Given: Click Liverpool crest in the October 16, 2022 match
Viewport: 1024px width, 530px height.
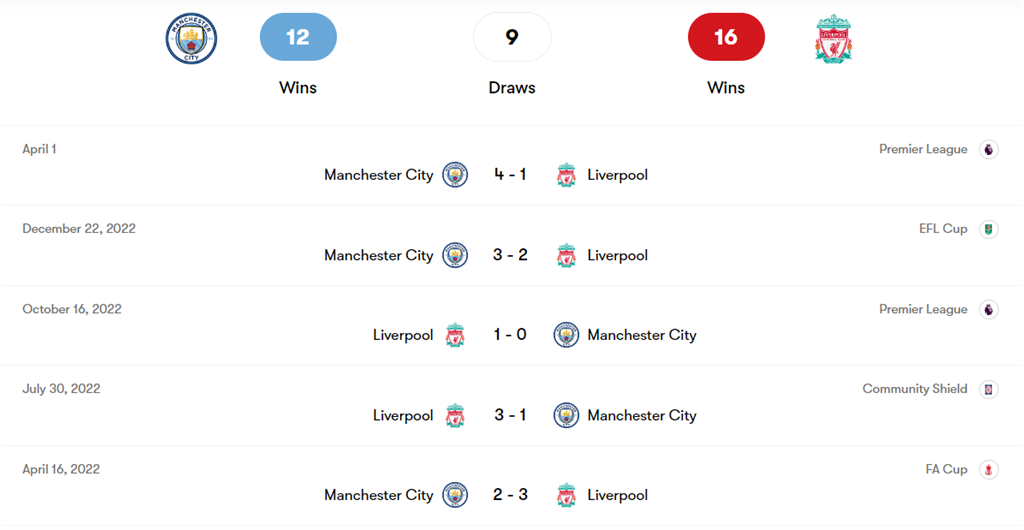Looking at the screenshot, I should coord(455,335).
